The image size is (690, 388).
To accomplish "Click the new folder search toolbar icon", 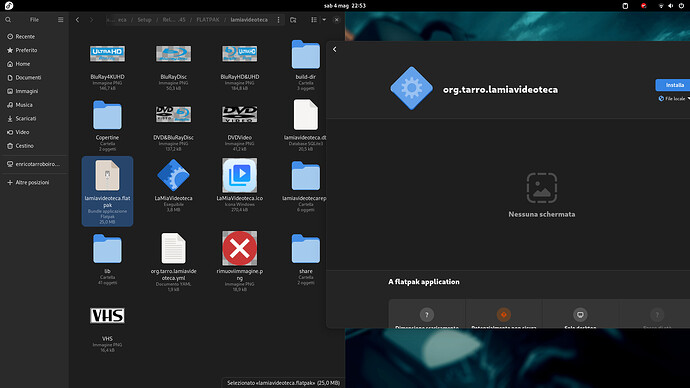I will [x=293, y=20].
